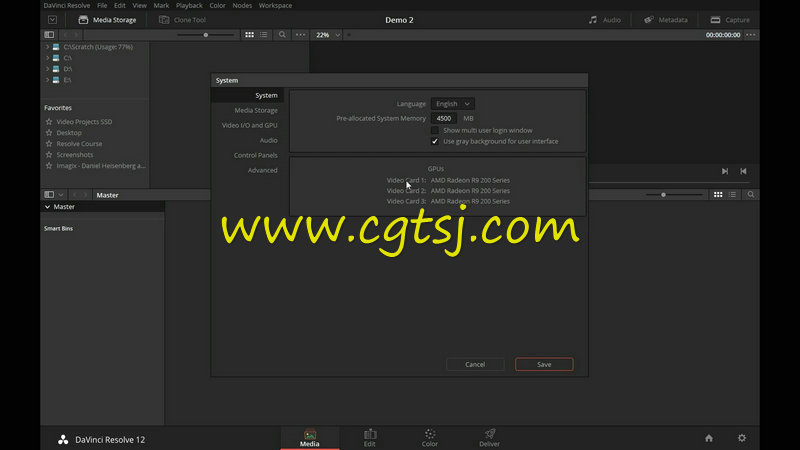Click the viewer previous clip button

pos(743,171)
